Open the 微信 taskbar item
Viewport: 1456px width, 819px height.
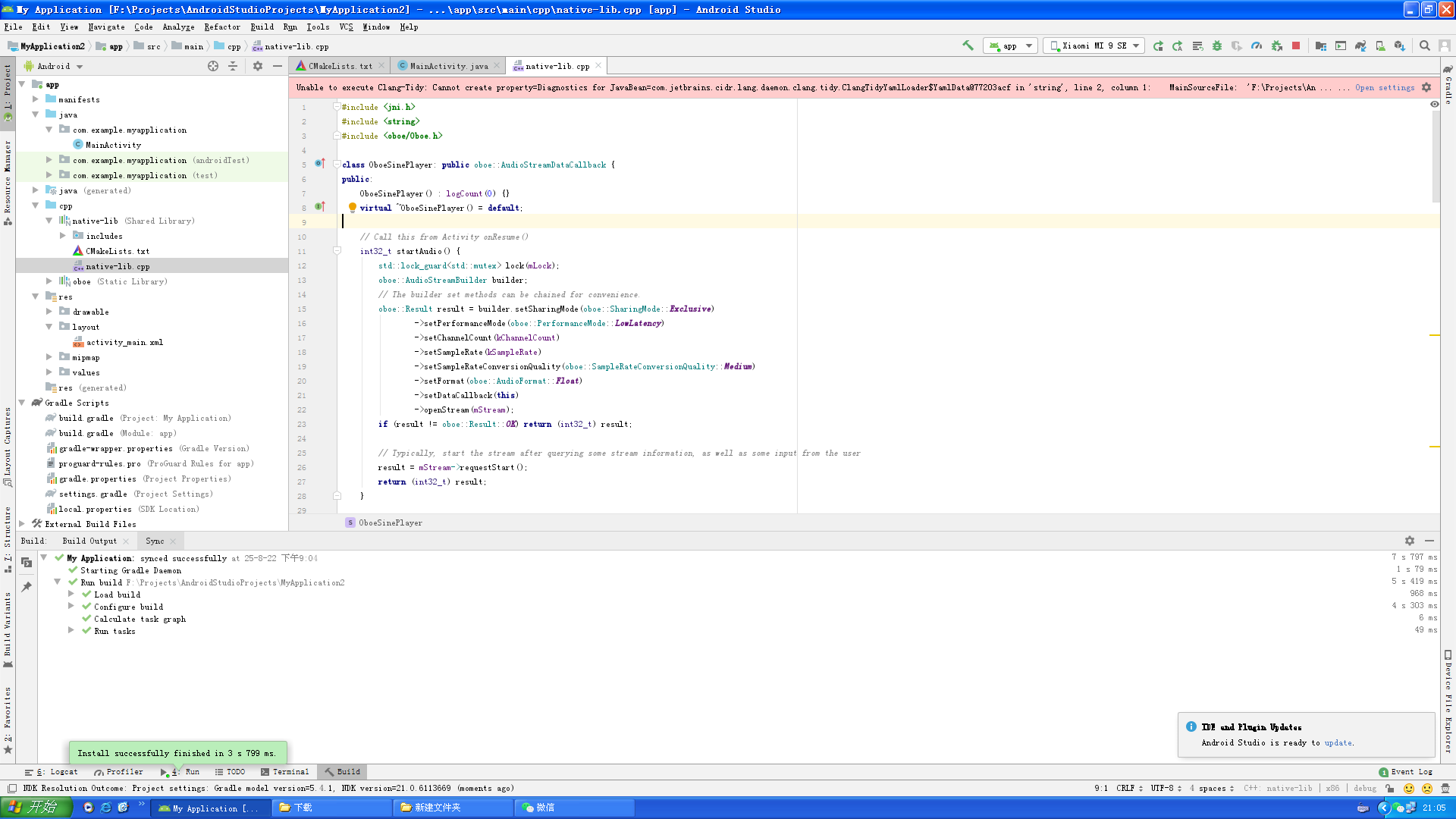[x=573, y=808]
